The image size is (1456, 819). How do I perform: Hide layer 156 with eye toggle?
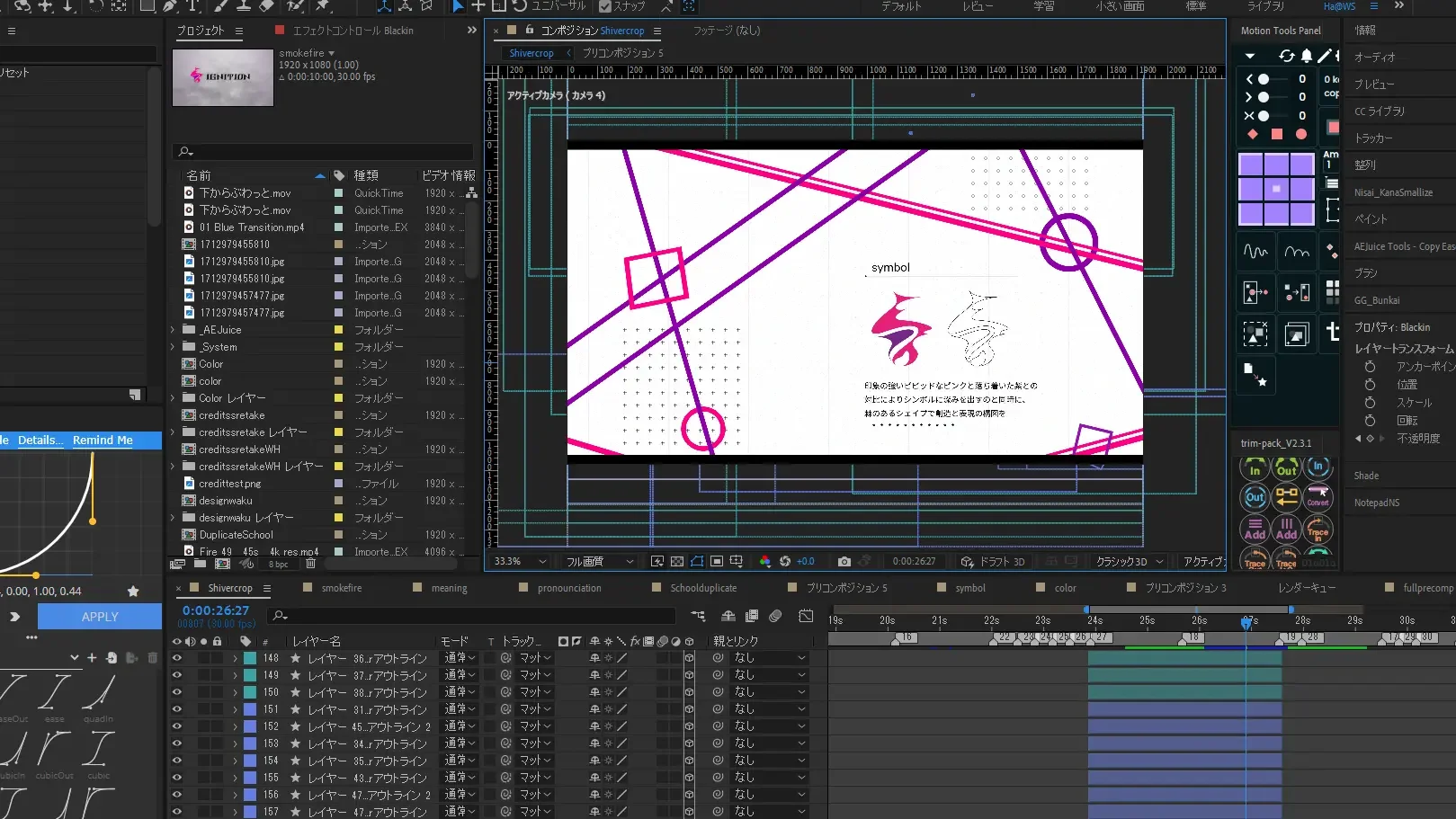177,795
